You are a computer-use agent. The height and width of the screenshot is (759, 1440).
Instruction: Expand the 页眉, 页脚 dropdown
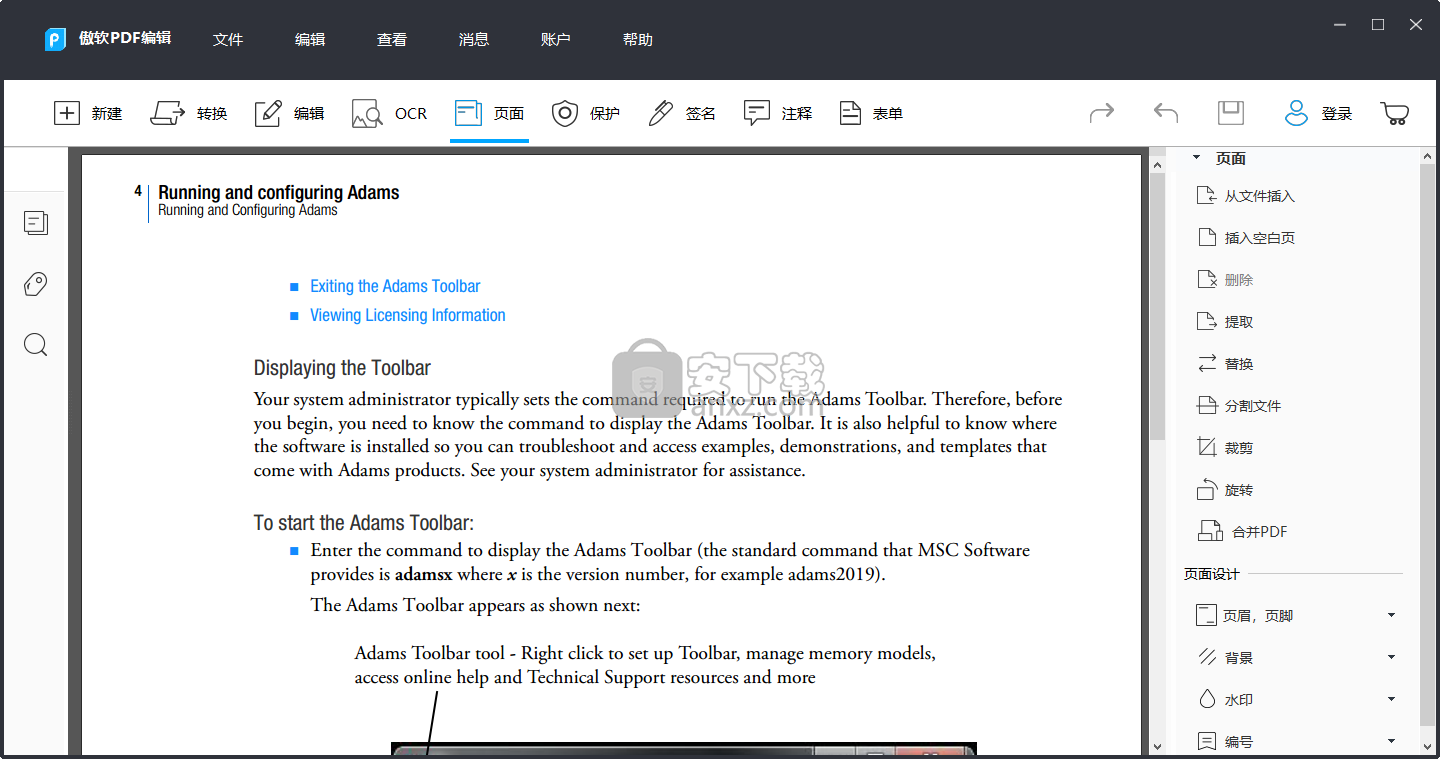1391,616
